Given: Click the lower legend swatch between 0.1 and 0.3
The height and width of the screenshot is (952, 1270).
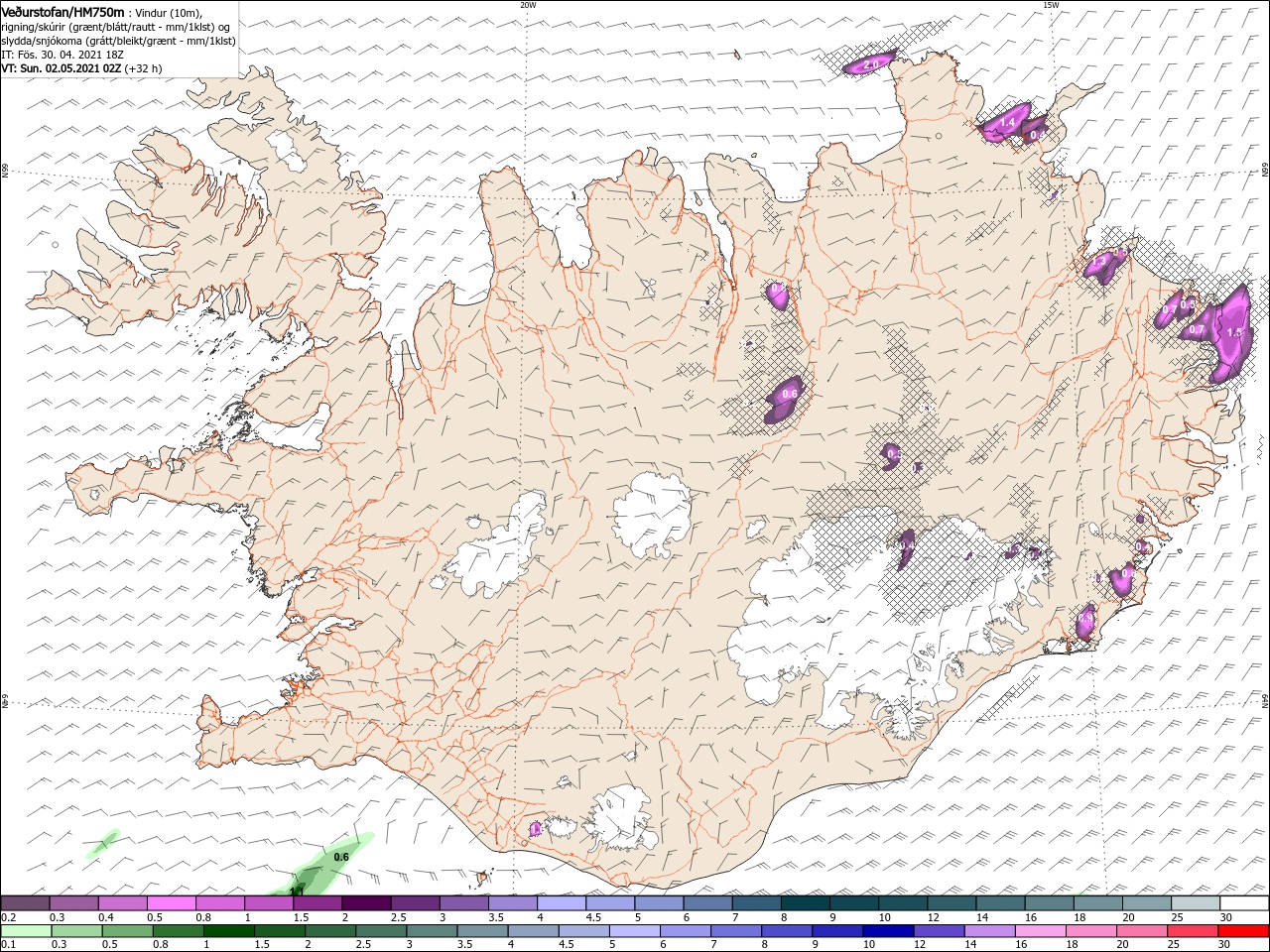Looking at the screenshot, I should point(25,931).
